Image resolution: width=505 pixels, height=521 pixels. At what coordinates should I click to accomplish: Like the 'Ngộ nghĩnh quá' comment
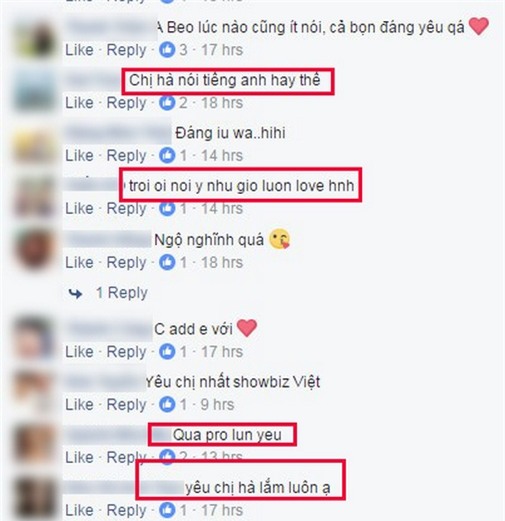coord(79,262)
